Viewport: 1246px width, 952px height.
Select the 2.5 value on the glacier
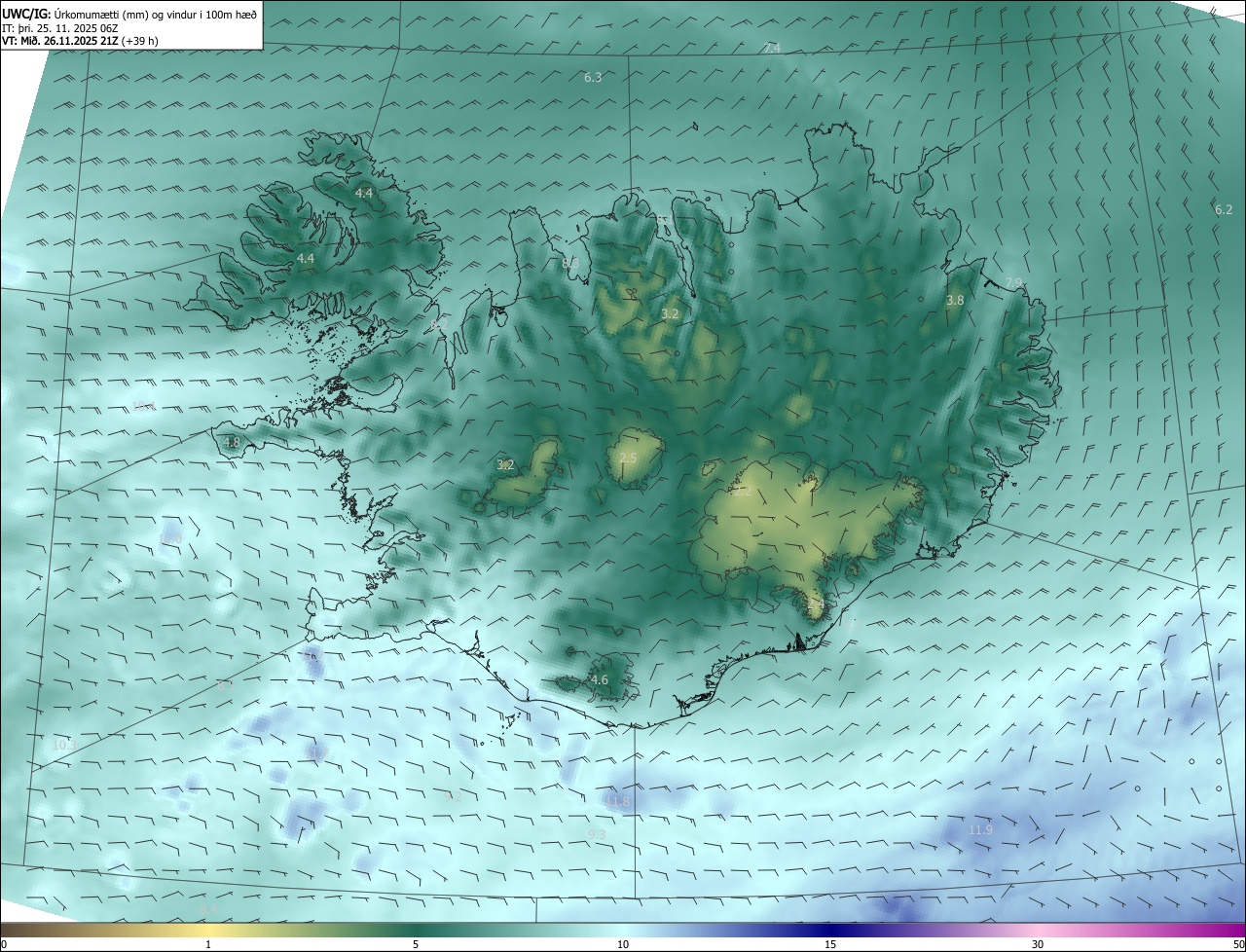pyautogui.click(x=628, y=458)
